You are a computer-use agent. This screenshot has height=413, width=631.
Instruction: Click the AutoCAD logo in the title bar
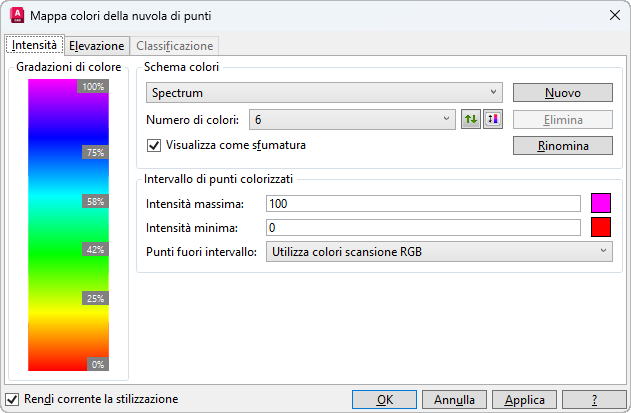click(x=15, y=16)
